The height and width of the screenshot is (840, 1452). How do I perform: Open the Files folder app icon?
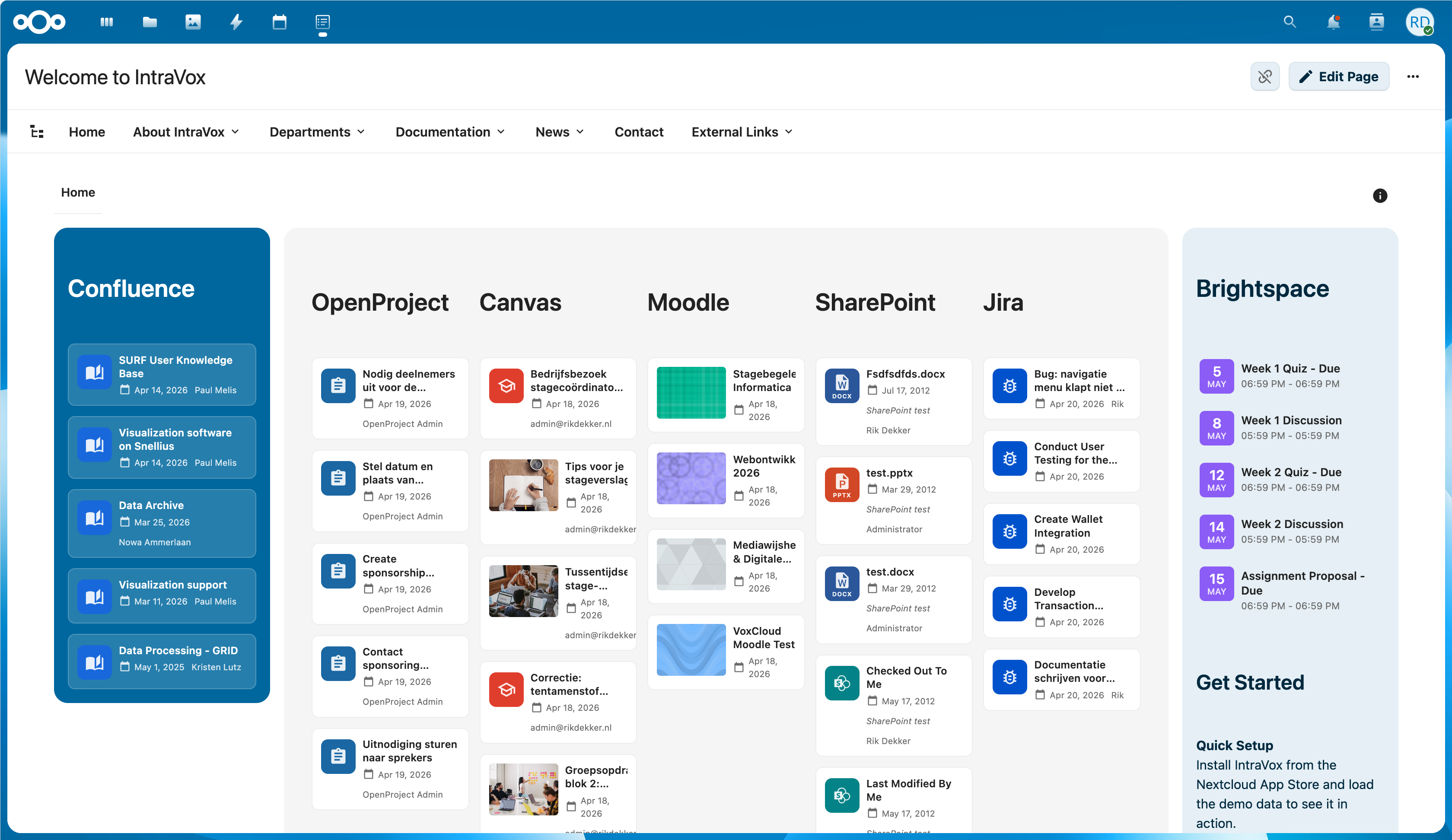[150, 22]
